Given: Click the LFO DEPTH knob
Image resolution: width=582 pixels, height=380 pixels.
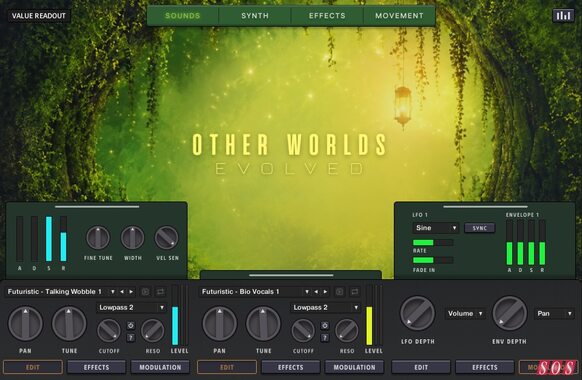Looking at the screenshot, I should click(x=418, y=314).
